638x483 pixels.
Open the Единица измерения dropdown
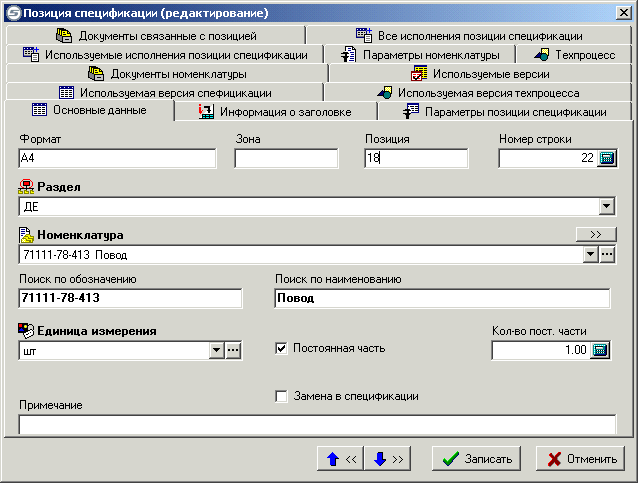[215, 350]
